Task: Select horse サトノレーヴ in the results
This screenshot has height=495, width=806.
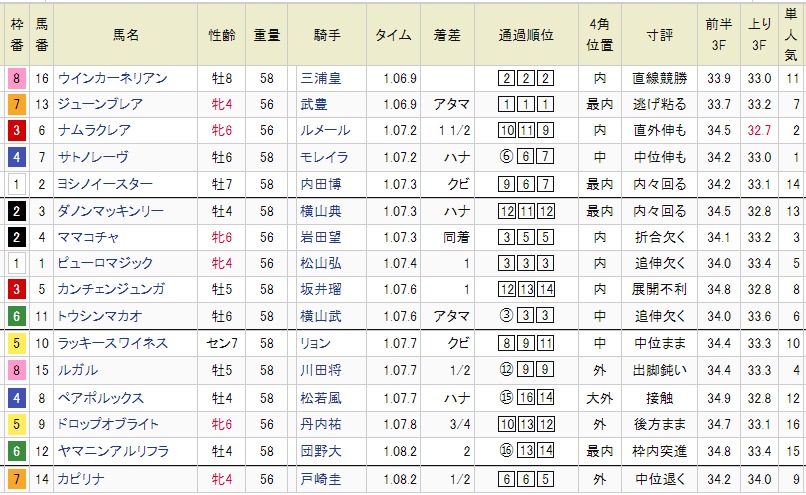Action: coord(95,157)
